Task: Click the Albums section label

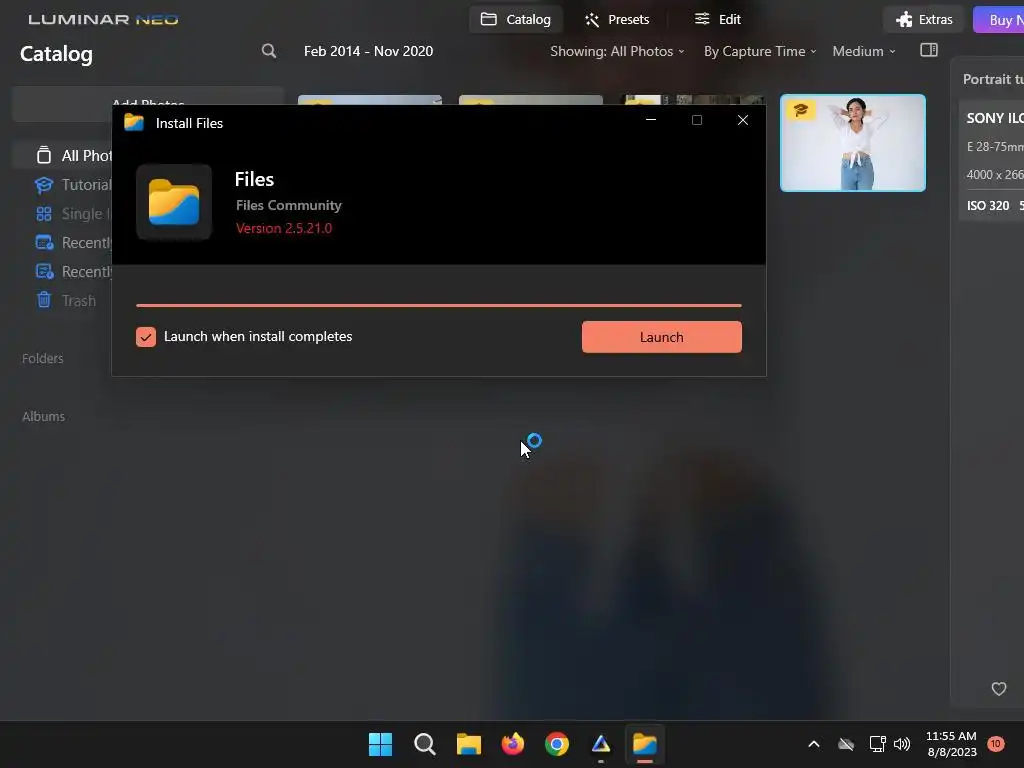Action: click(x=43, y=417)
